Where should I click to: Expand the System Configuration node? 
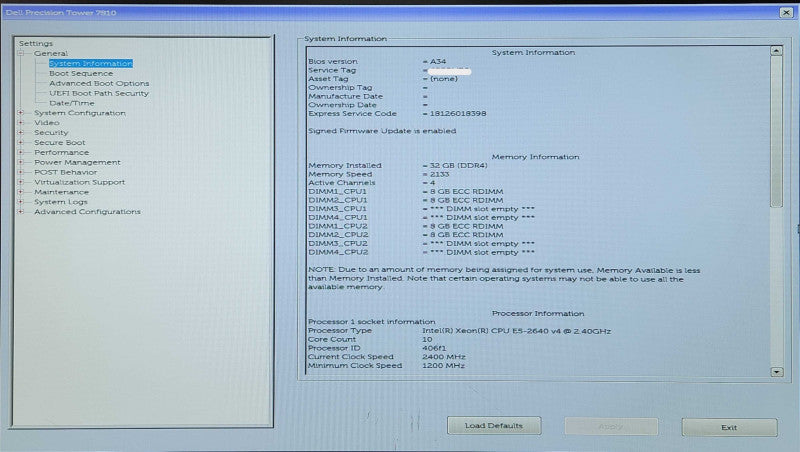(21, 113)
